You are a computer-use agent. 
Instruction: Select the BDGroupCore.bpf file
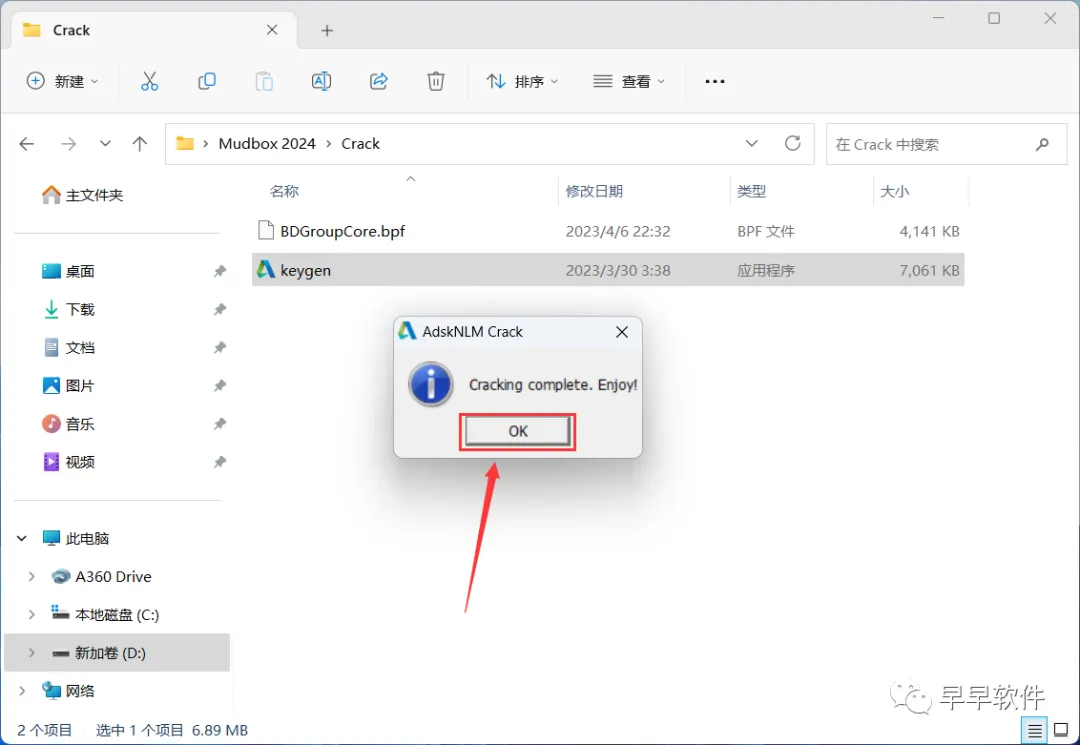608,231
